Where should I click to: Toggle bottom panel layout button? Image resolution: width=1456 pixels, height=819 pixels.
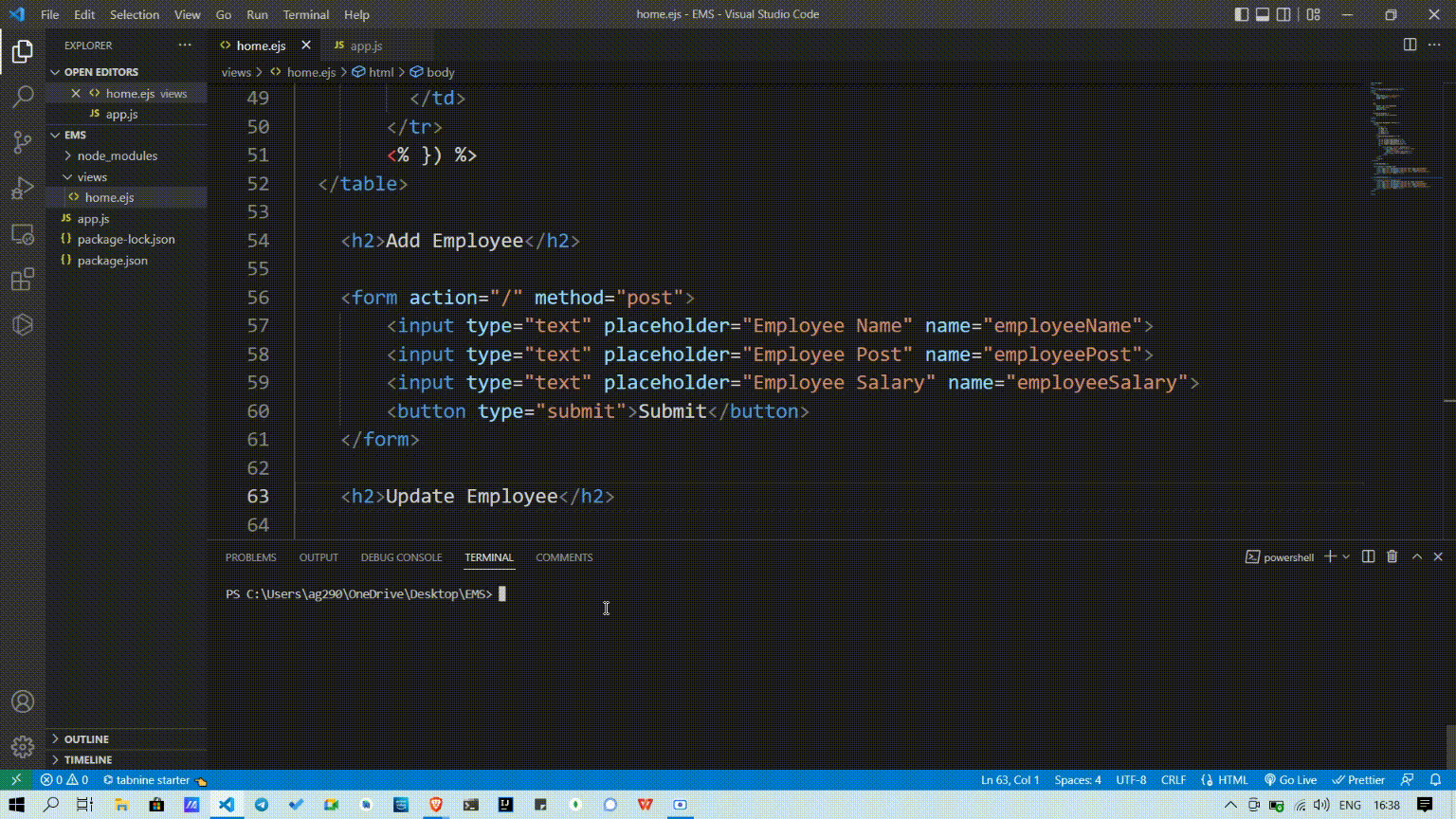click(1263, 14)
